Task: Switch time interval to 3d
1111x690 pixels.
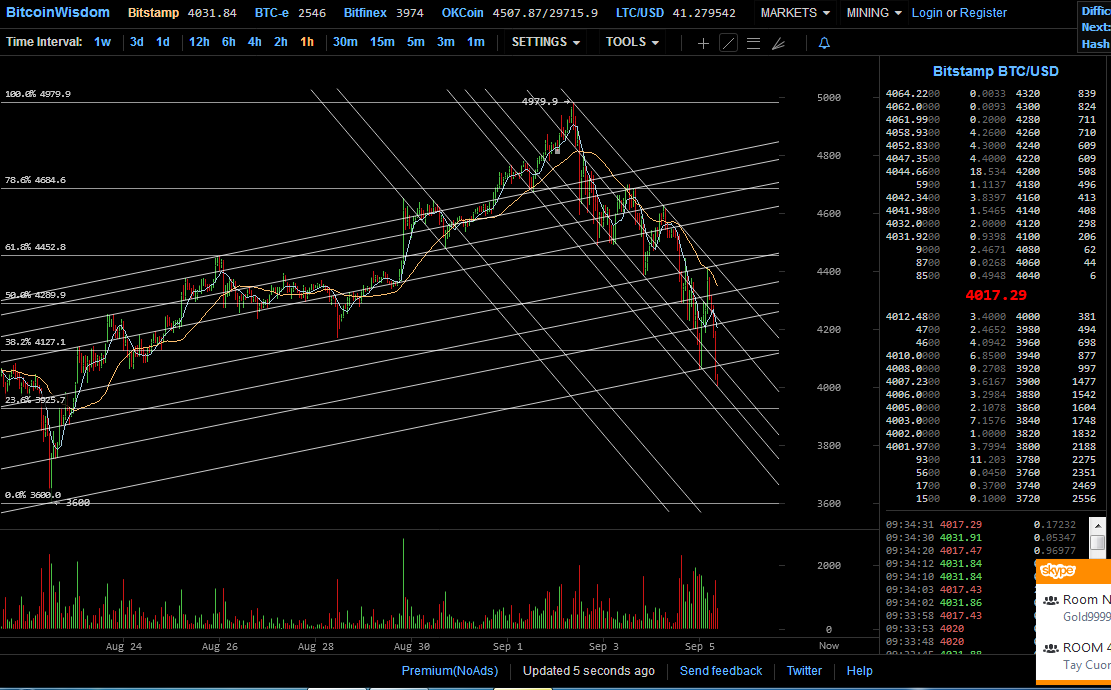Action: point(137,42)
